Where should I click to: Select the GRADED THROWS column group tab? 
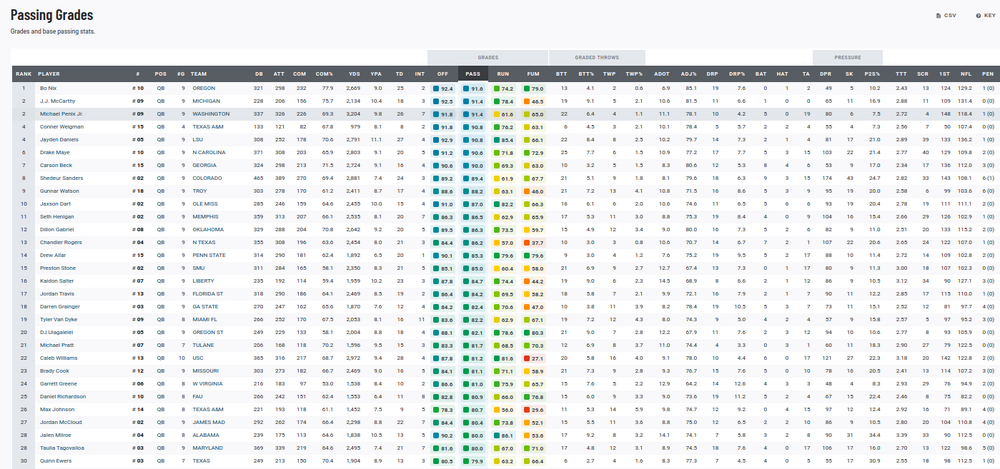point(597,58)
